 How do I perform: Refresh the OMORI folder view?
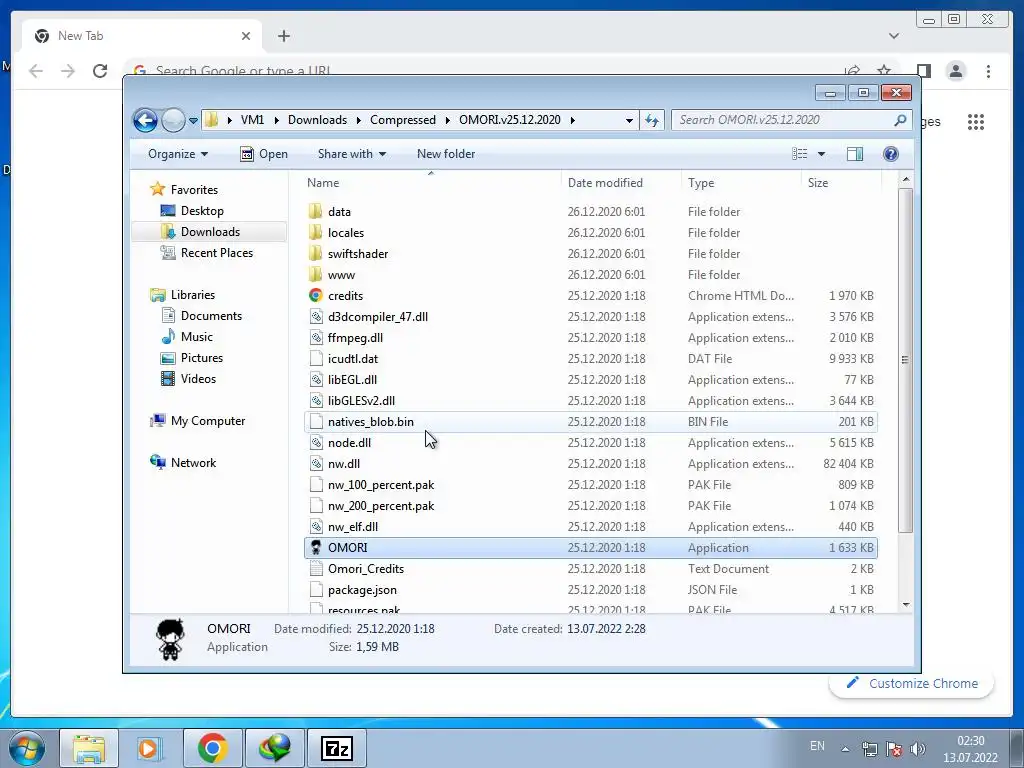(x=652, y=120)
